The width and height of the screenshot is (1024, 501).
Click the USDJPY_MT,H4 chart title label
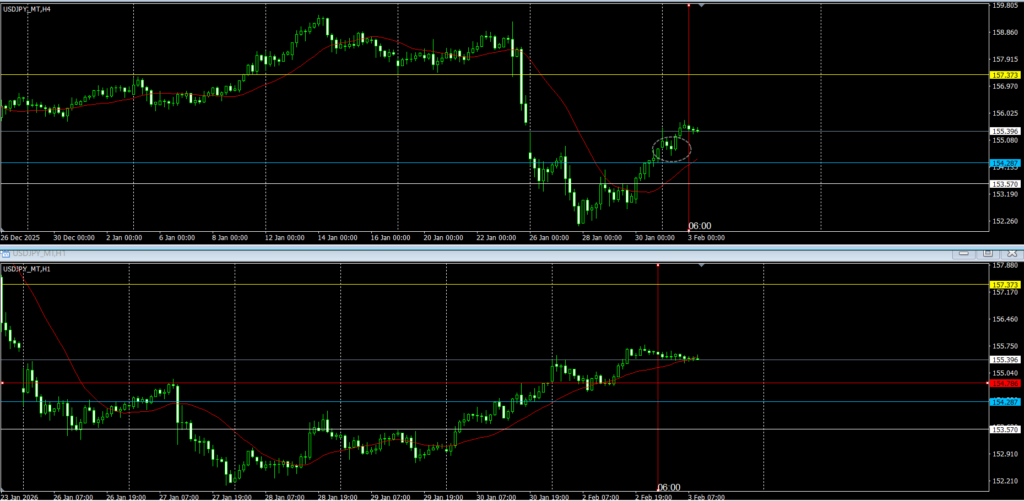[x=30, y=8]
